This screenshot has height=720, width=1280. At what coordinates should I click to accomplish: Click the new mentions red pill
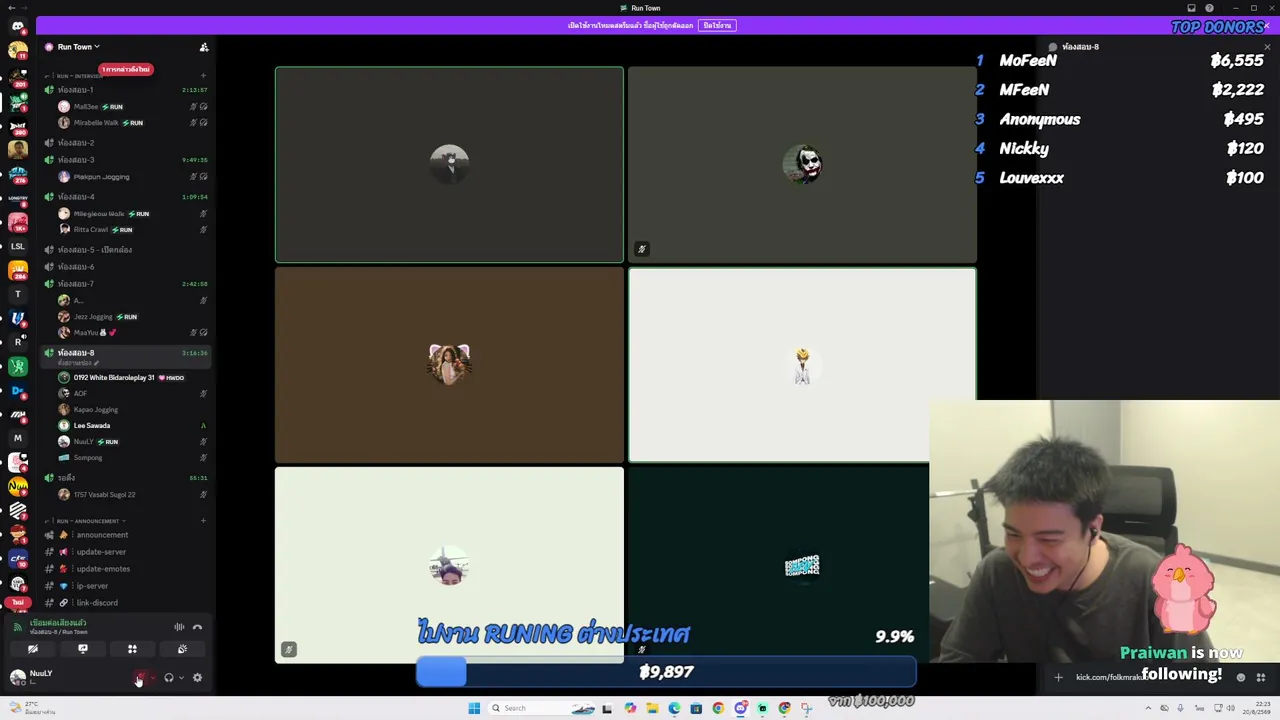point(125,69)
